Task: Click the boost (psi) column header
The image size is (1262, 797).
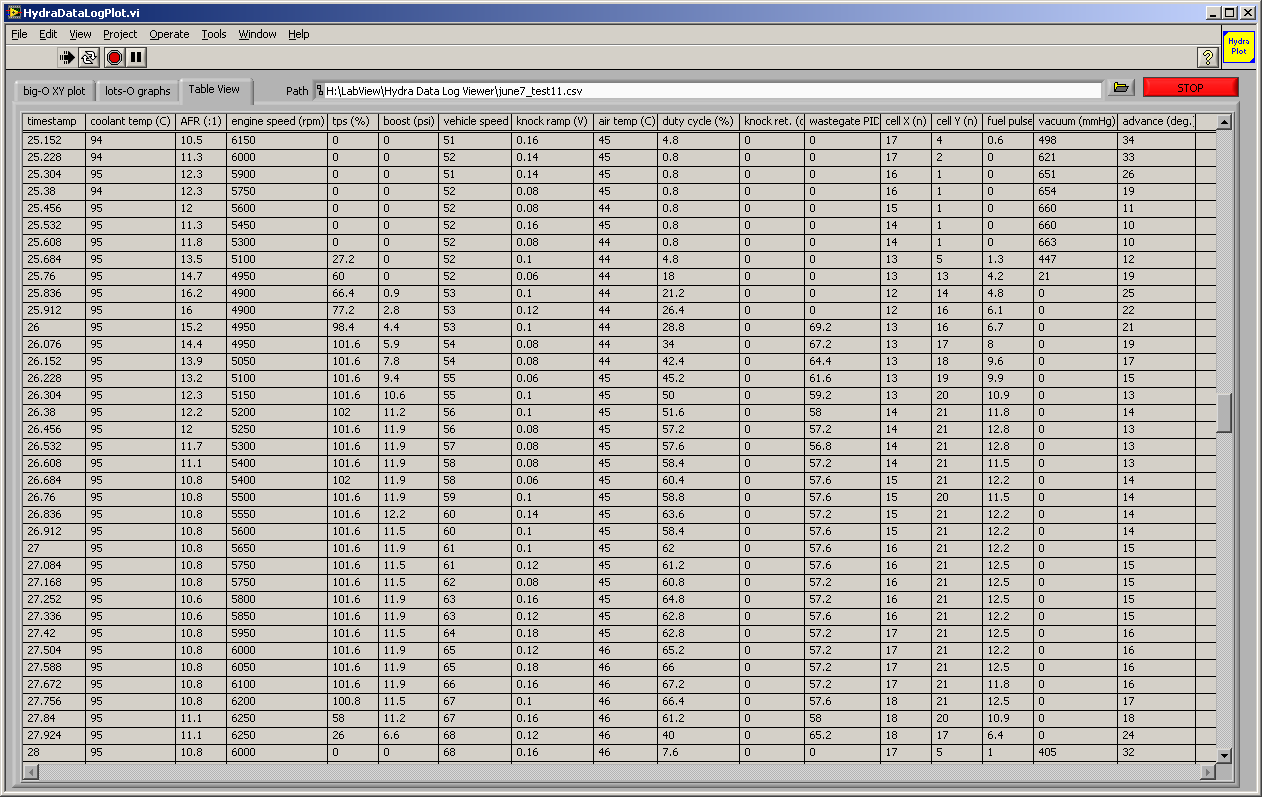Action: (408, 122)
